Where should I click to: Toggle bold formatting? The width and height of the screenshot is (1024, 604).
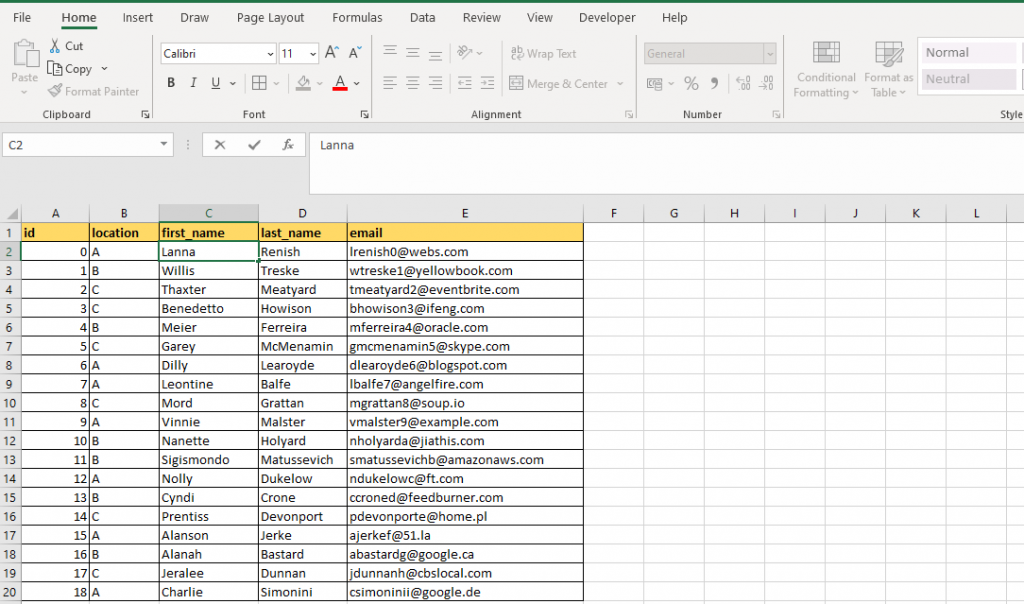tap(171, 82)
